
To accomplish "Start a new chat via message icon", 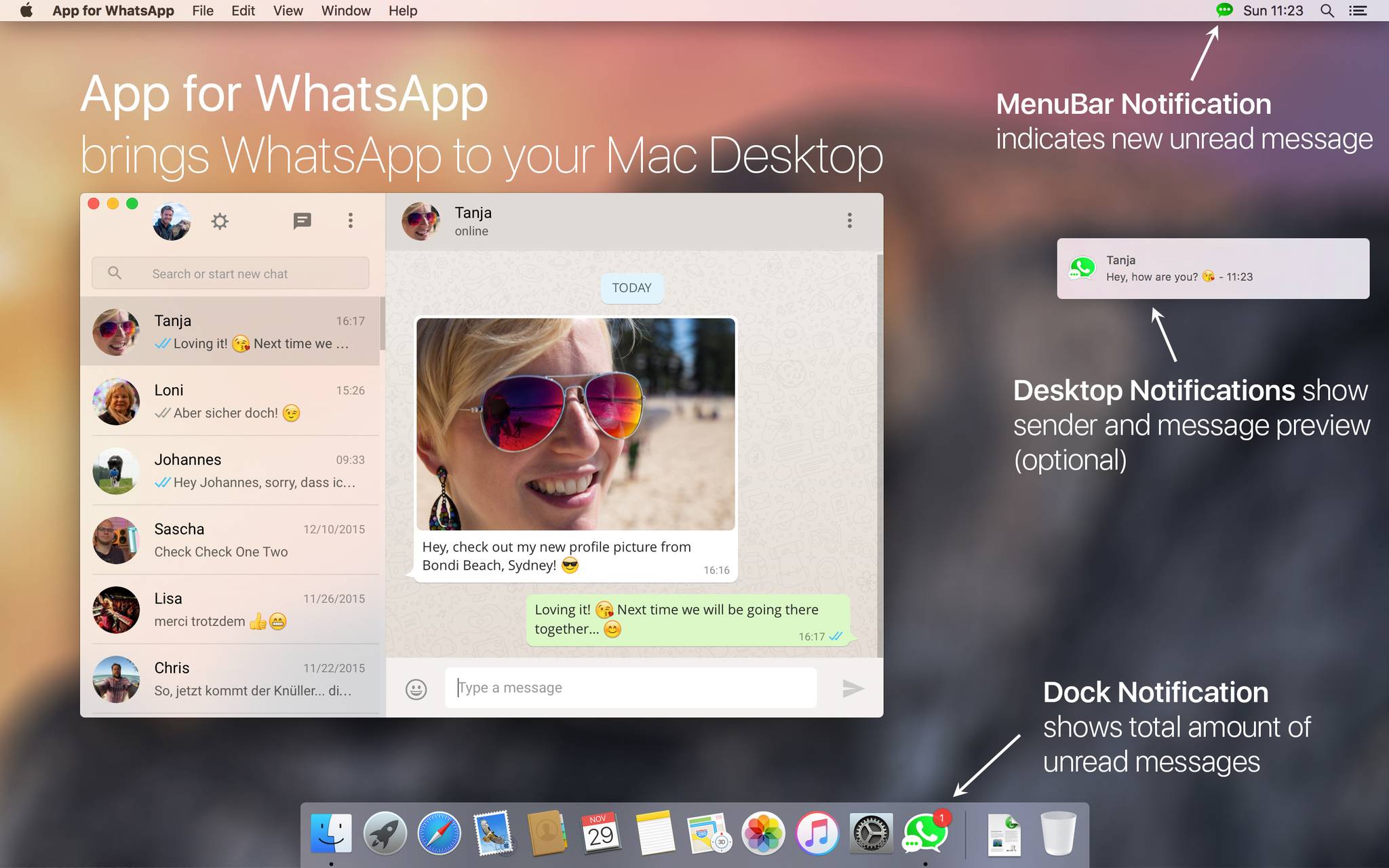I will coord(302,220).
